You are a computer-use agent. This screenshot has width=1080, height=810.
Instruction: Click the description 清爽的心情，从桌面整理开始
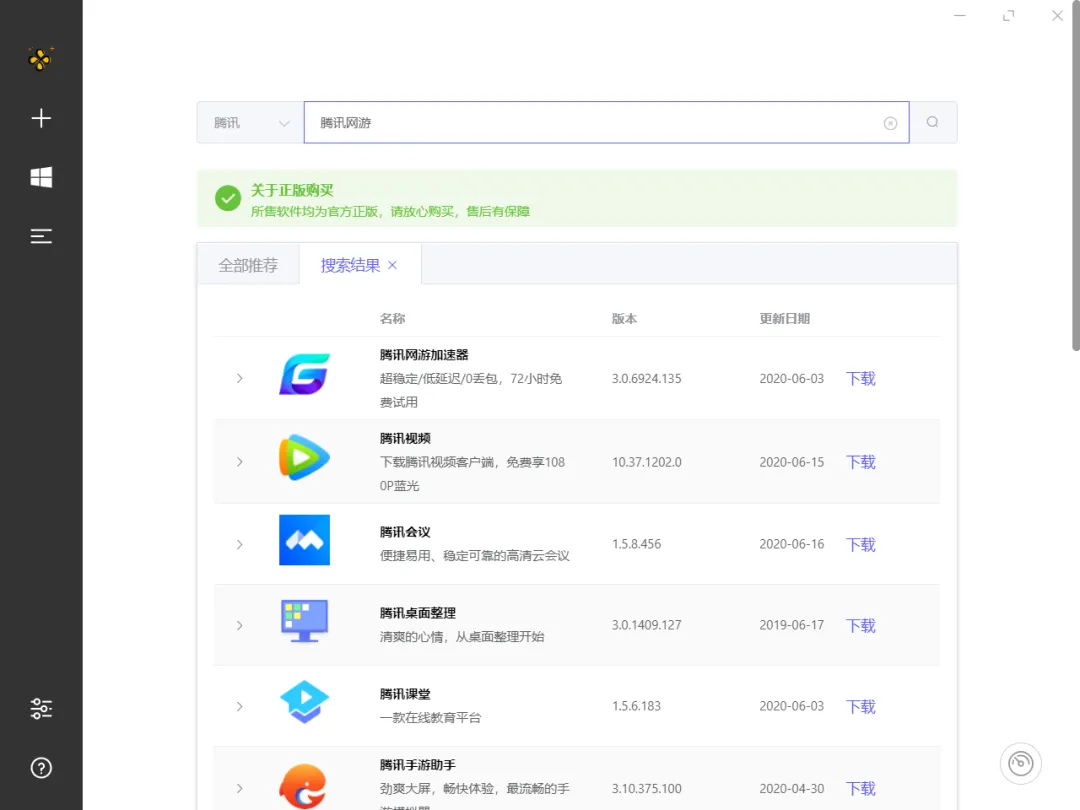(462, 637)
